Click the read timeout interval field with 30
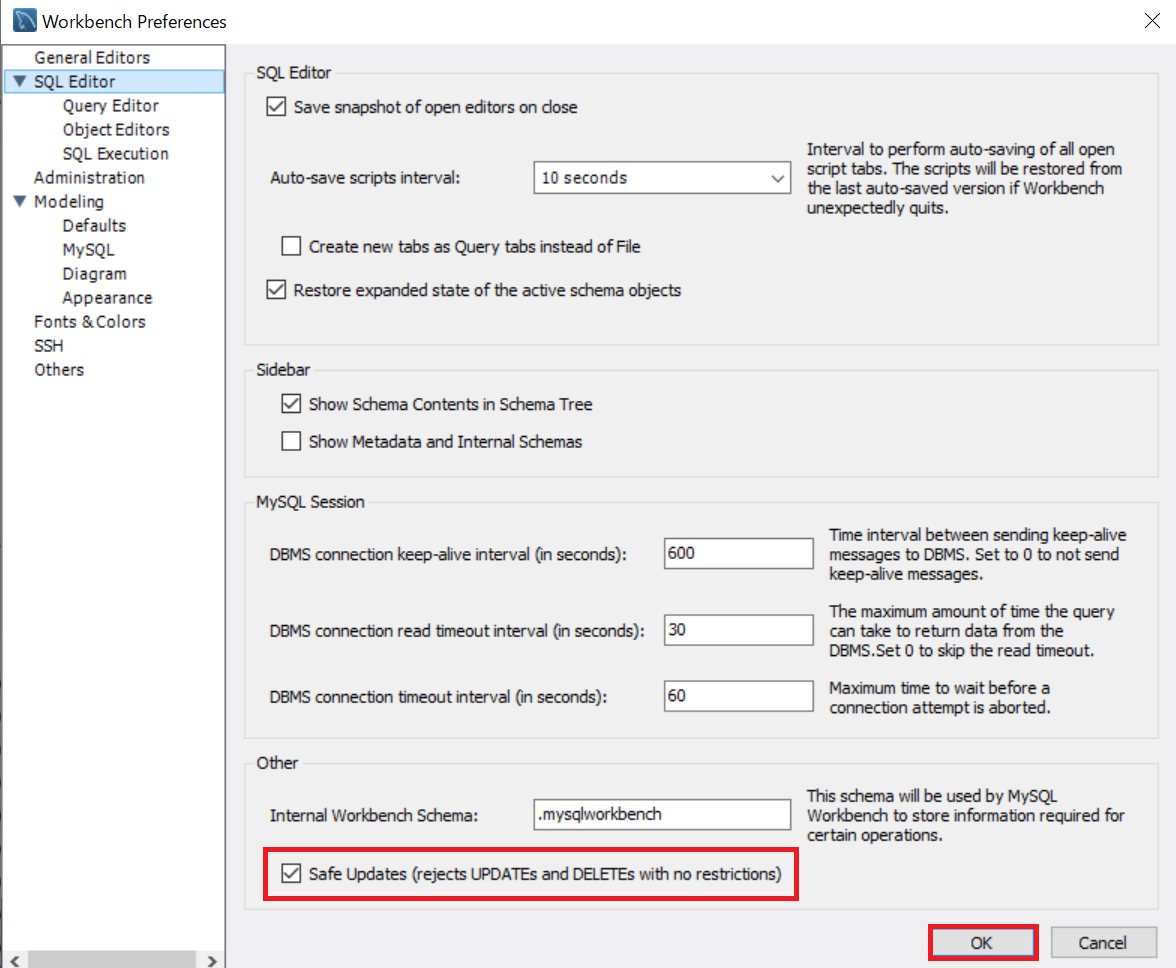 tap(738, 630)
